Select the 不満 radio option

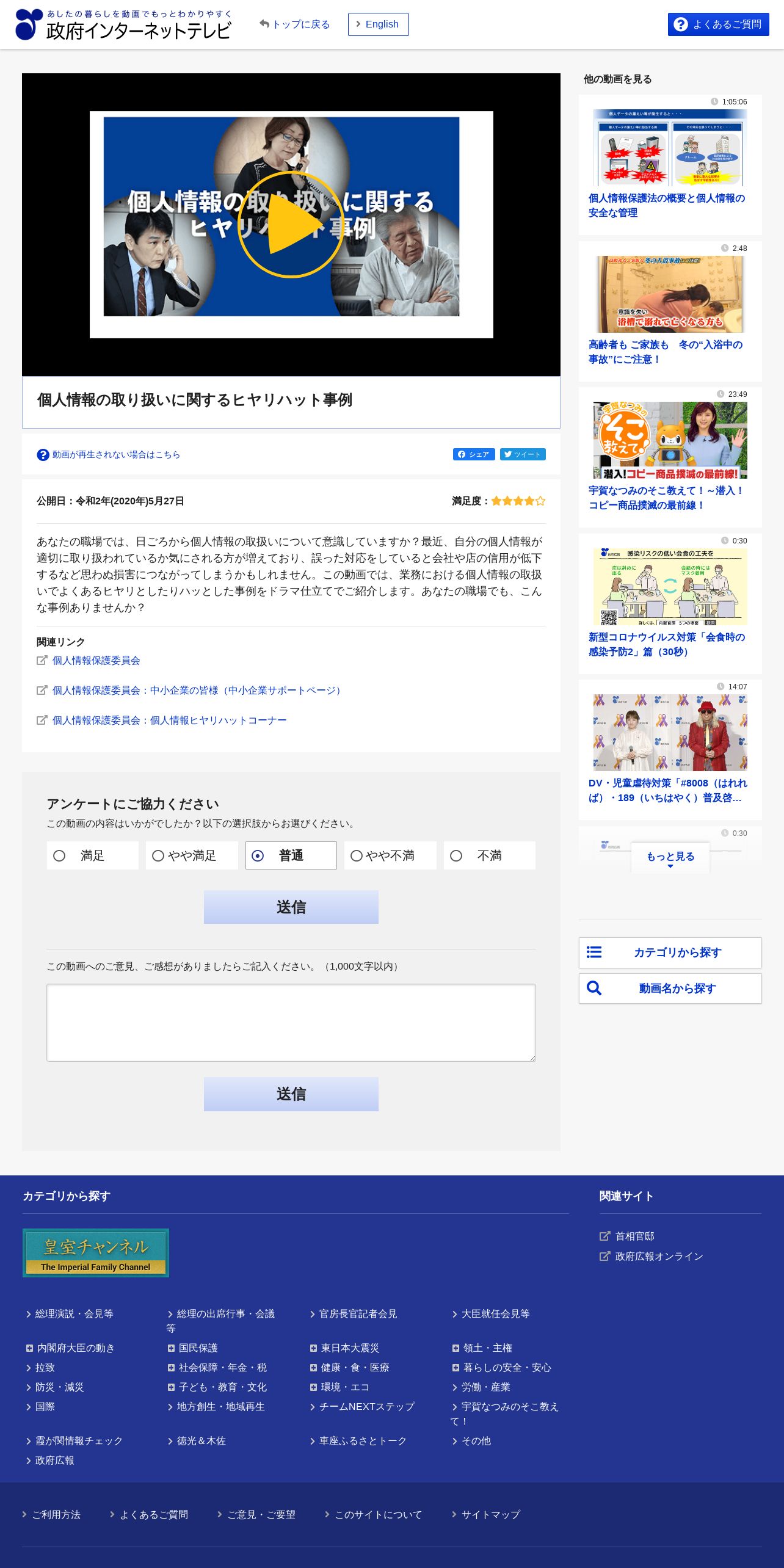(x=490, y=855)
